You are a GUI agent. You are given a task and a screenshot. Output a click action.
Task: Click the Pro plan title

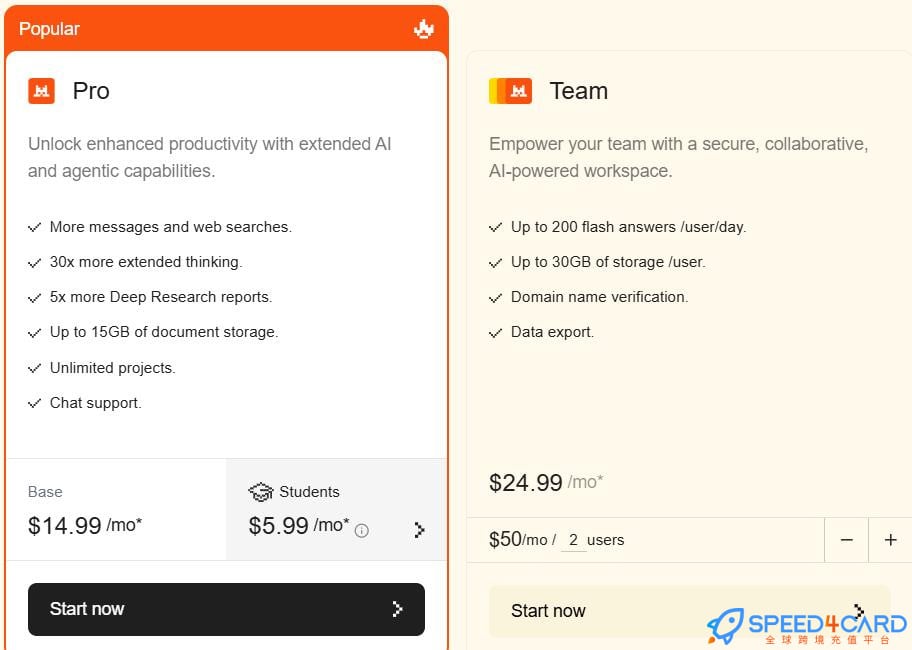click(x=91, y=91)
